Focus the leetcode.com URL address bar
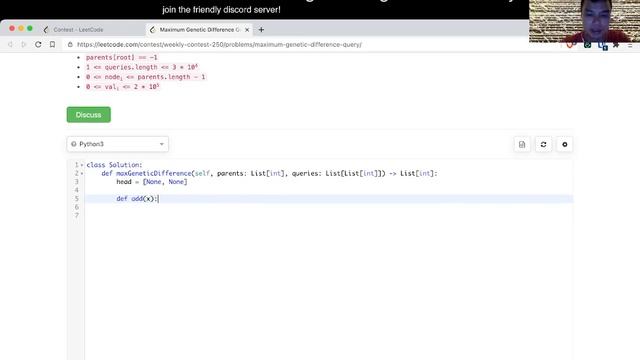This screenshot has height=360, width=640. pyautogui.click(x=219, y=44)
